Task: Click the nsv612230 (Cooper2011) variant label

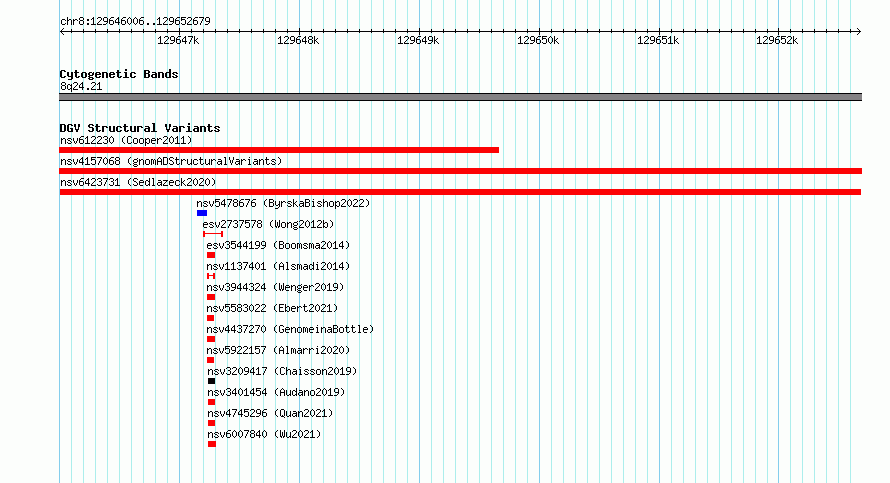Action: [x=126, y=140]
